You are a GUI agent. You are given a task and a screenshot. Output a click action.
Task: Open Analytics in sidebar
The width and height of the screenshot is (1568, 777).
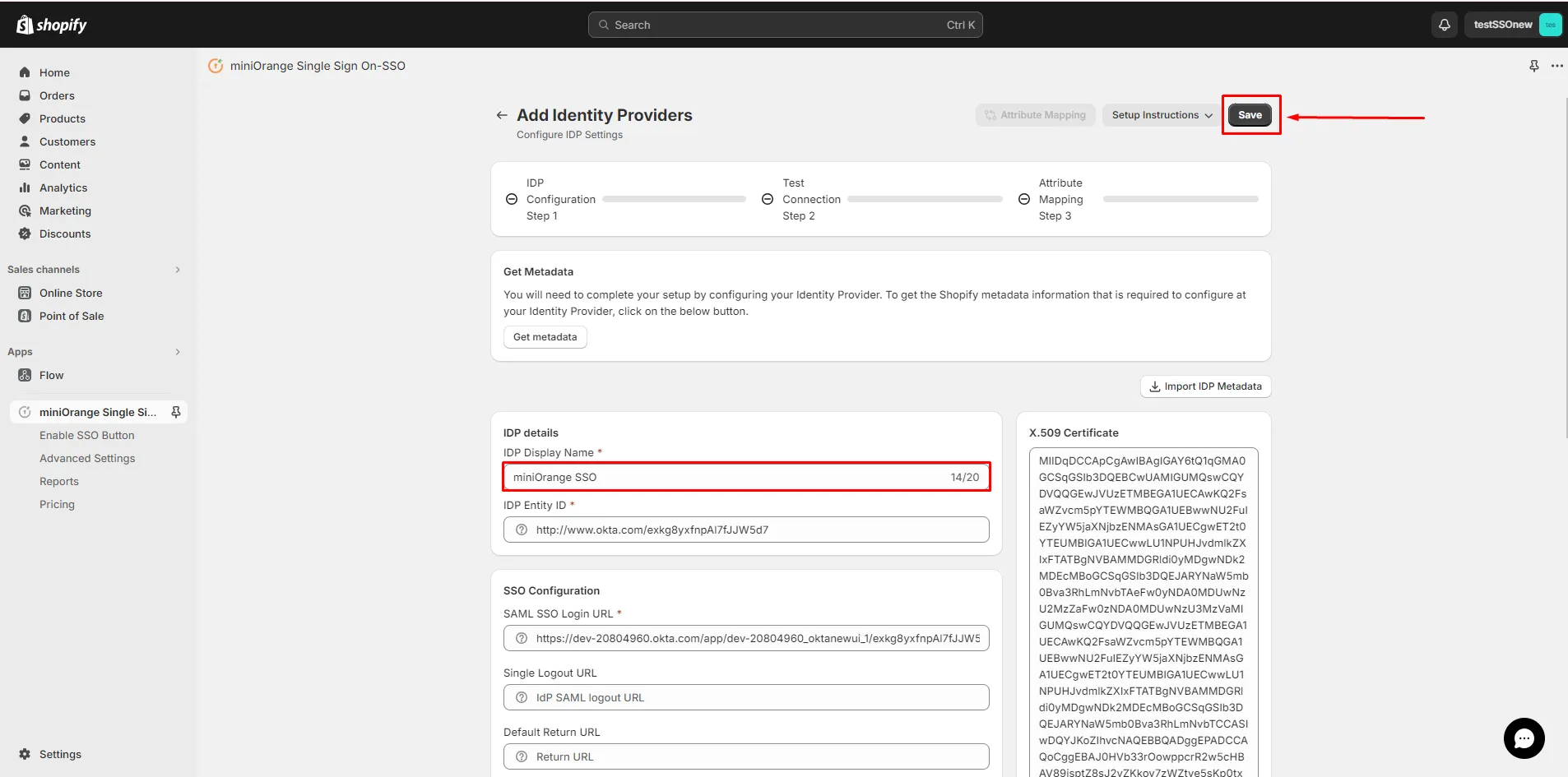pos(63,187)
